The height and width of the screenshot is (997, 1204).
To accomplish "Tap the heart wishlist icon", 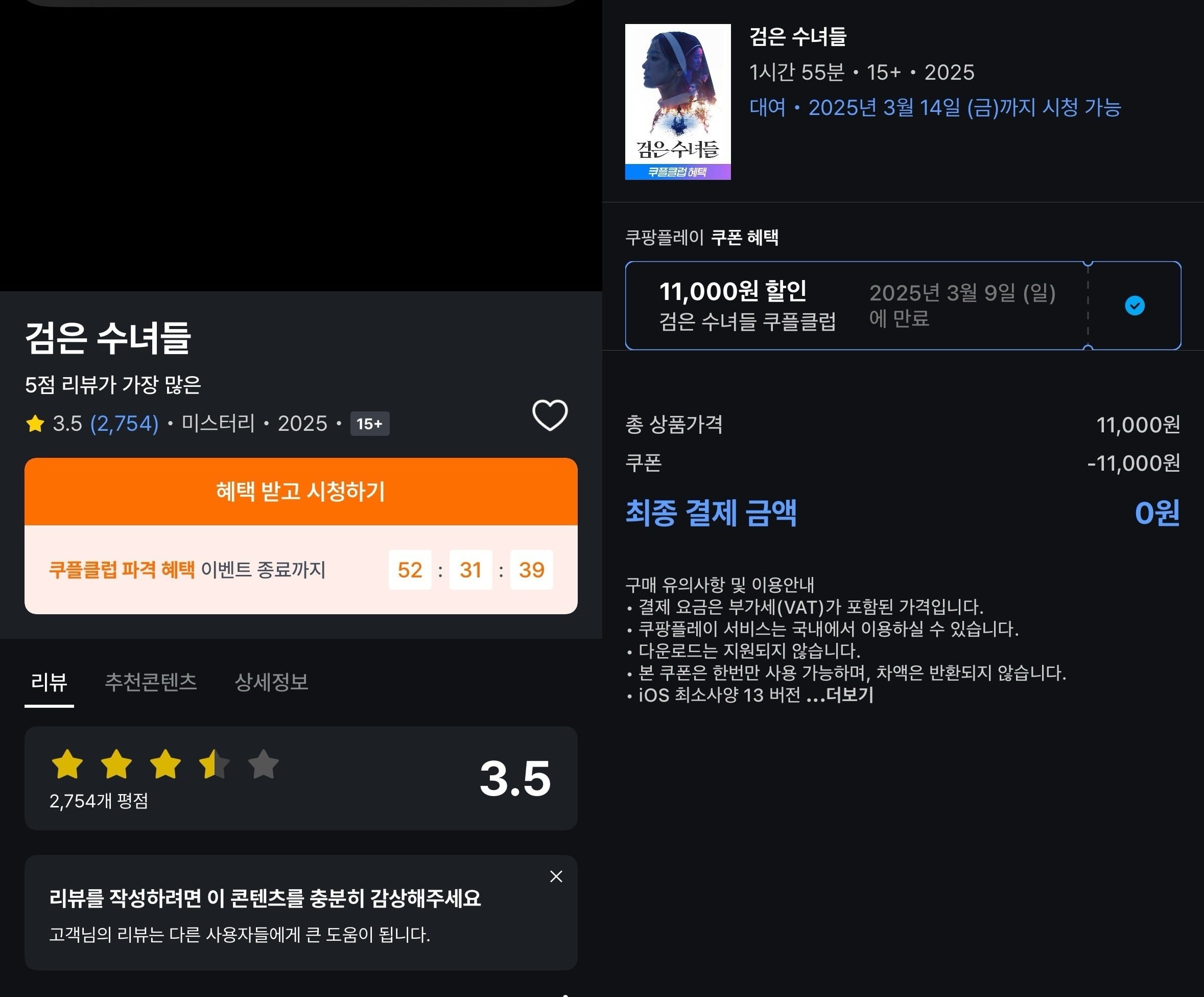I will tap(550, 415).
